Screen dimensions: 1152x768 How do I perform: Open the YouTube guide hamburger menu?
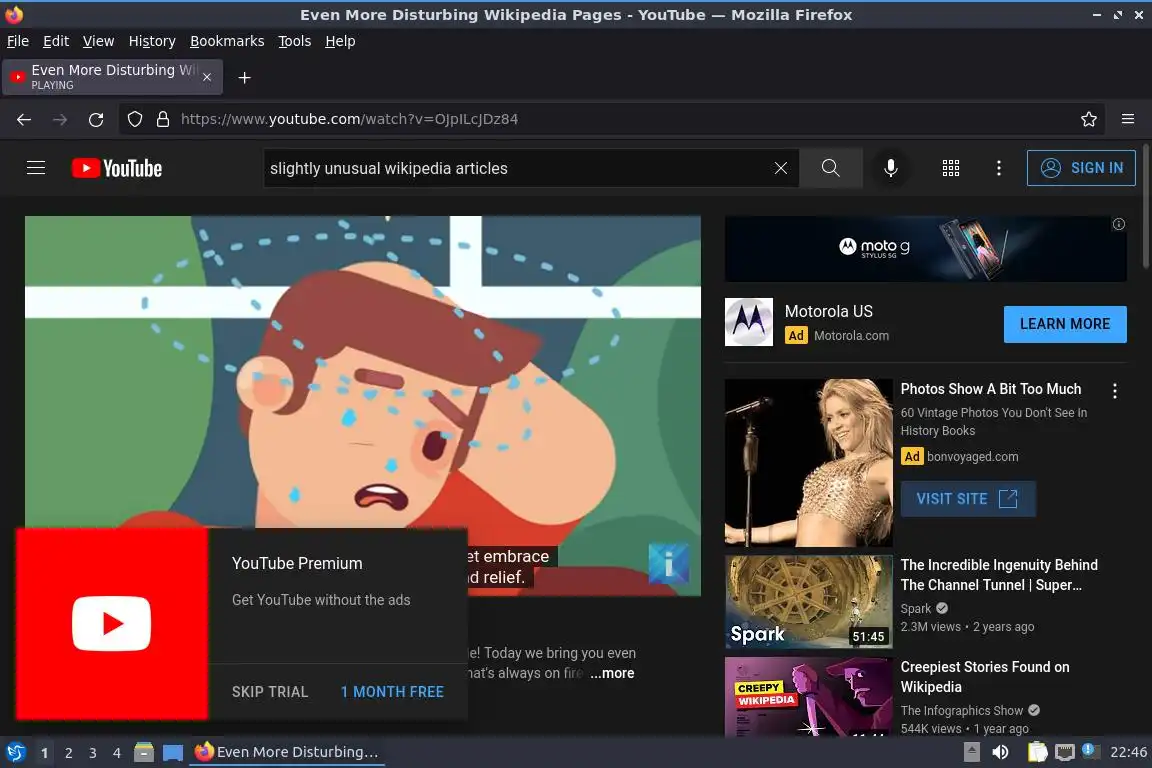coord(36,168)
